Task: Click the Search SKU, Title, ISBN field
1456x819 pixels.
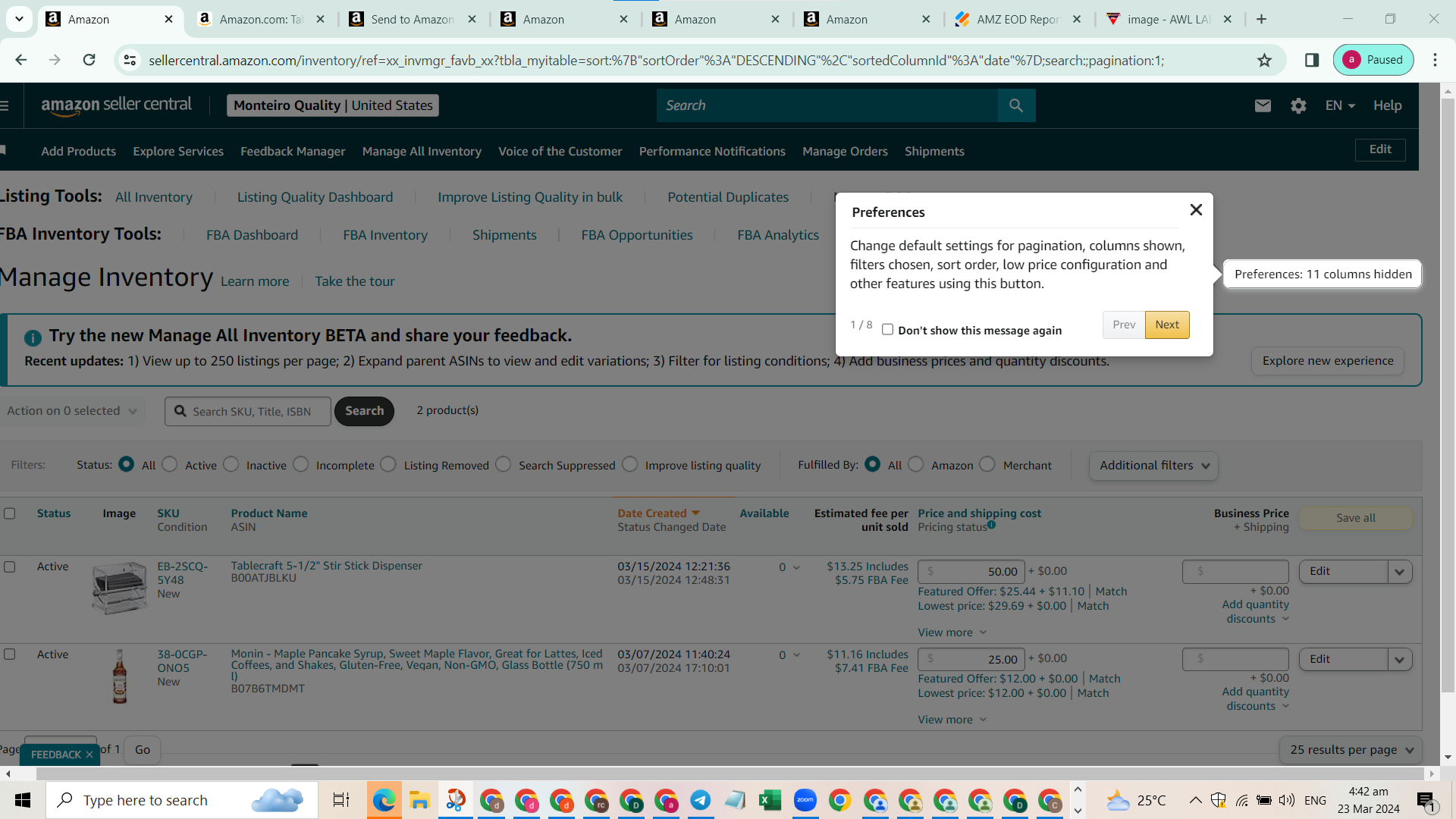Action: pyautogui.click(x=248, y=411)
